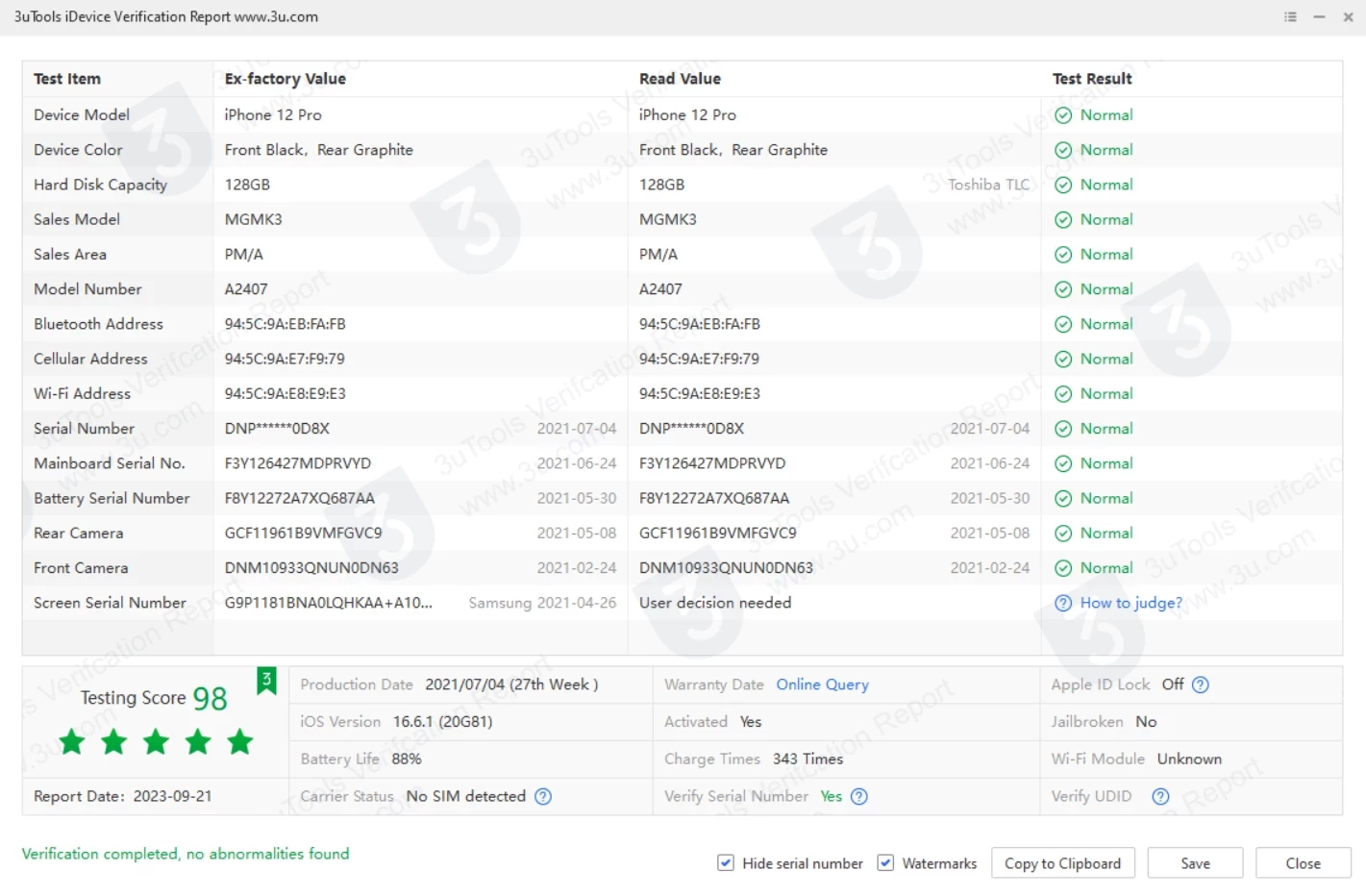This screenshot has width=1366, height=896.
Task: Click help icon beside Carrier Status
Action: tap(543, 796)
